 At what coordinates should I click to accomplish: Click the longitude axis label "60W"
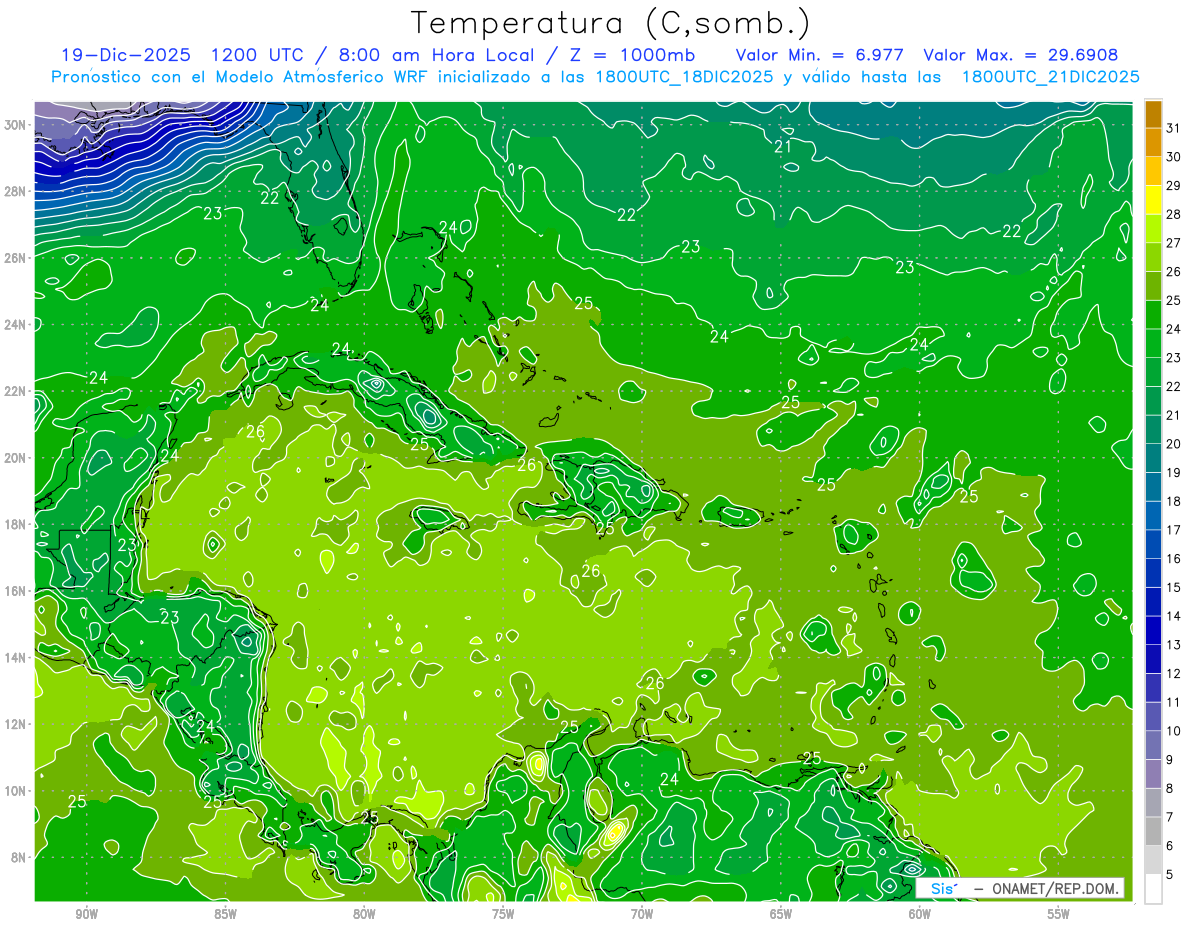(x=920, y=914)
